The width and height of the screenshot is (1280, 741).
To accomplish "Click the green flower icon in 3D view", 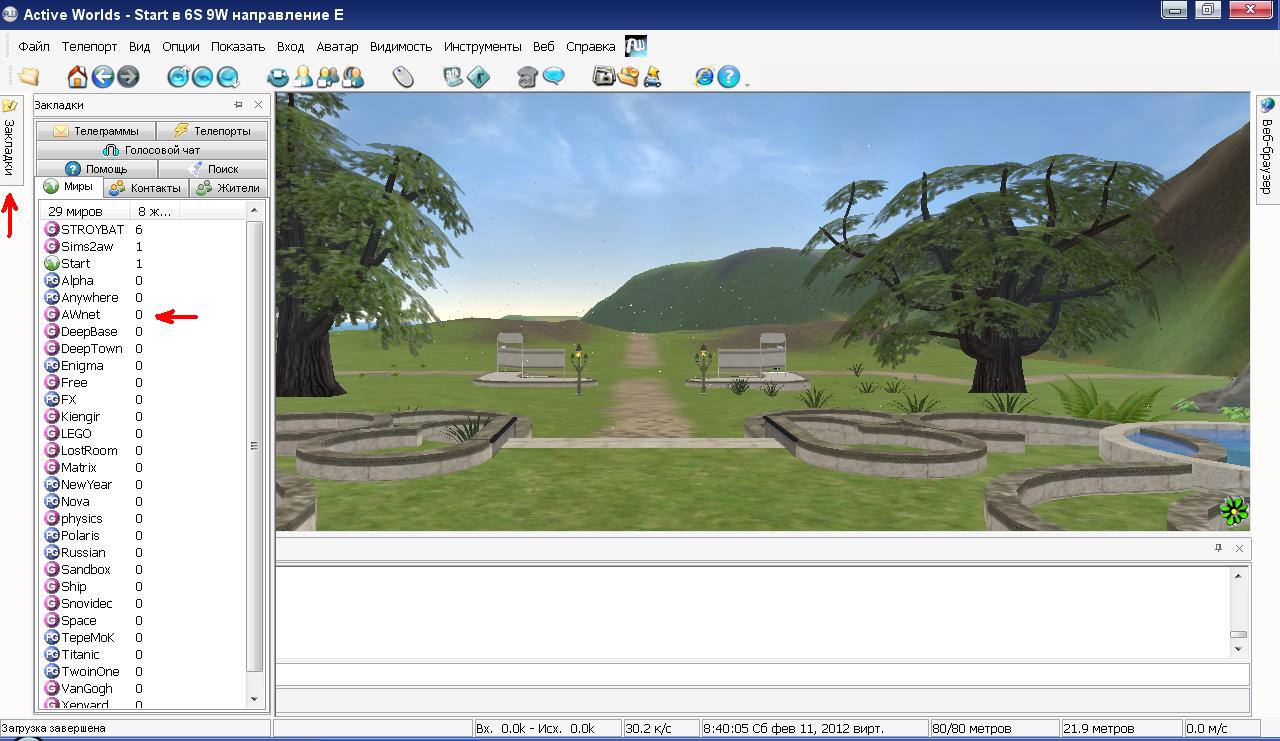I will (x=1235, y=511).
